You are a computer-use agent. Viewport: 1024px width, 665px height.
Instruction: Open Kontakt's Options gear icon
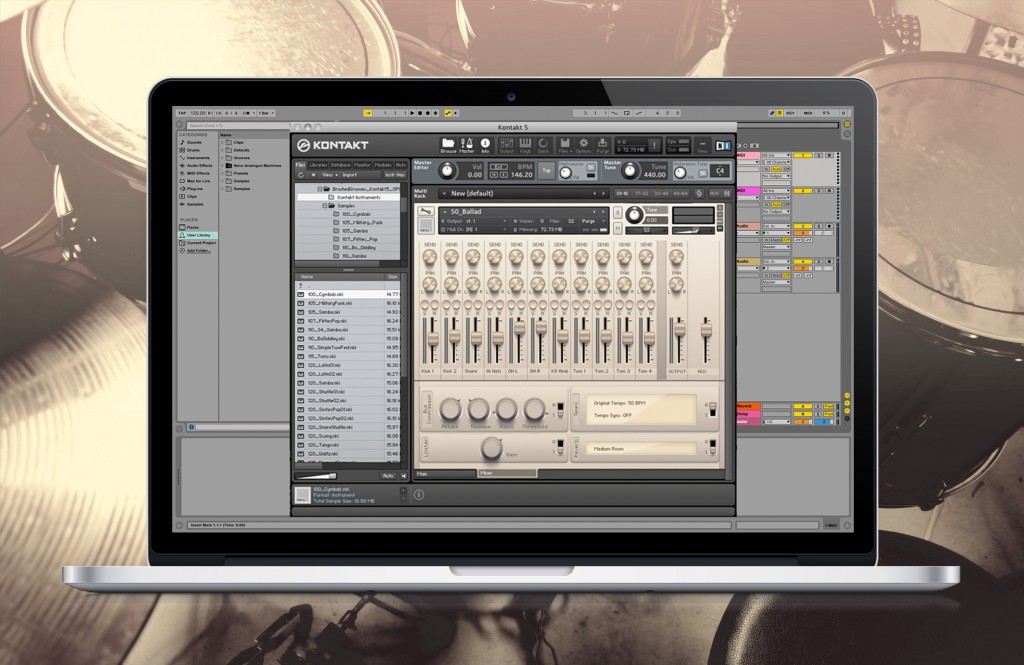tap(583, 143)
